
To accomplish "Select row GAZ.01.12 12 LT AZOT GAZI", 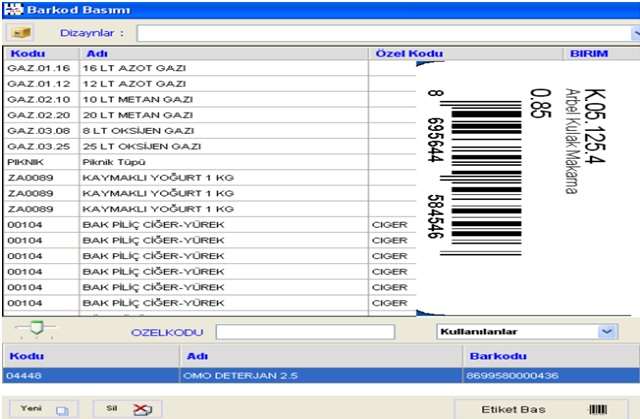I will point(210,84).
